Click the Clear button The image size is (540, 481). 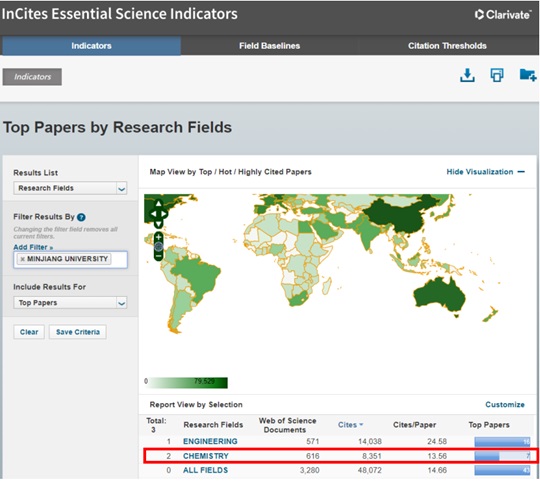pyautogui.click(x=29, y=332)
